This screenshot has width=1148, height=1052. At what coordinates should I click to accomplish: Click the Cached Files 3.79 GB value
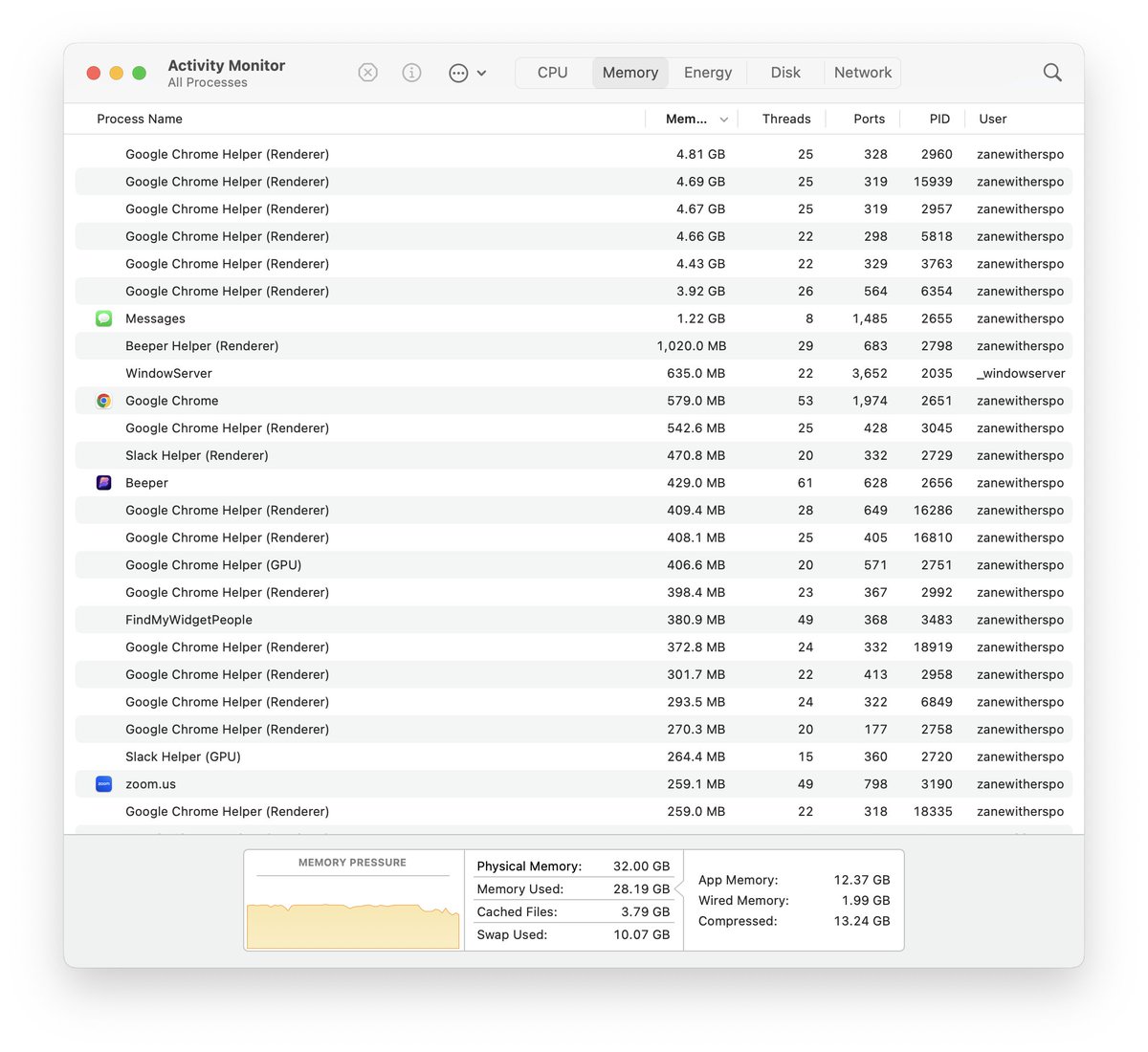(x=646, y=912)
